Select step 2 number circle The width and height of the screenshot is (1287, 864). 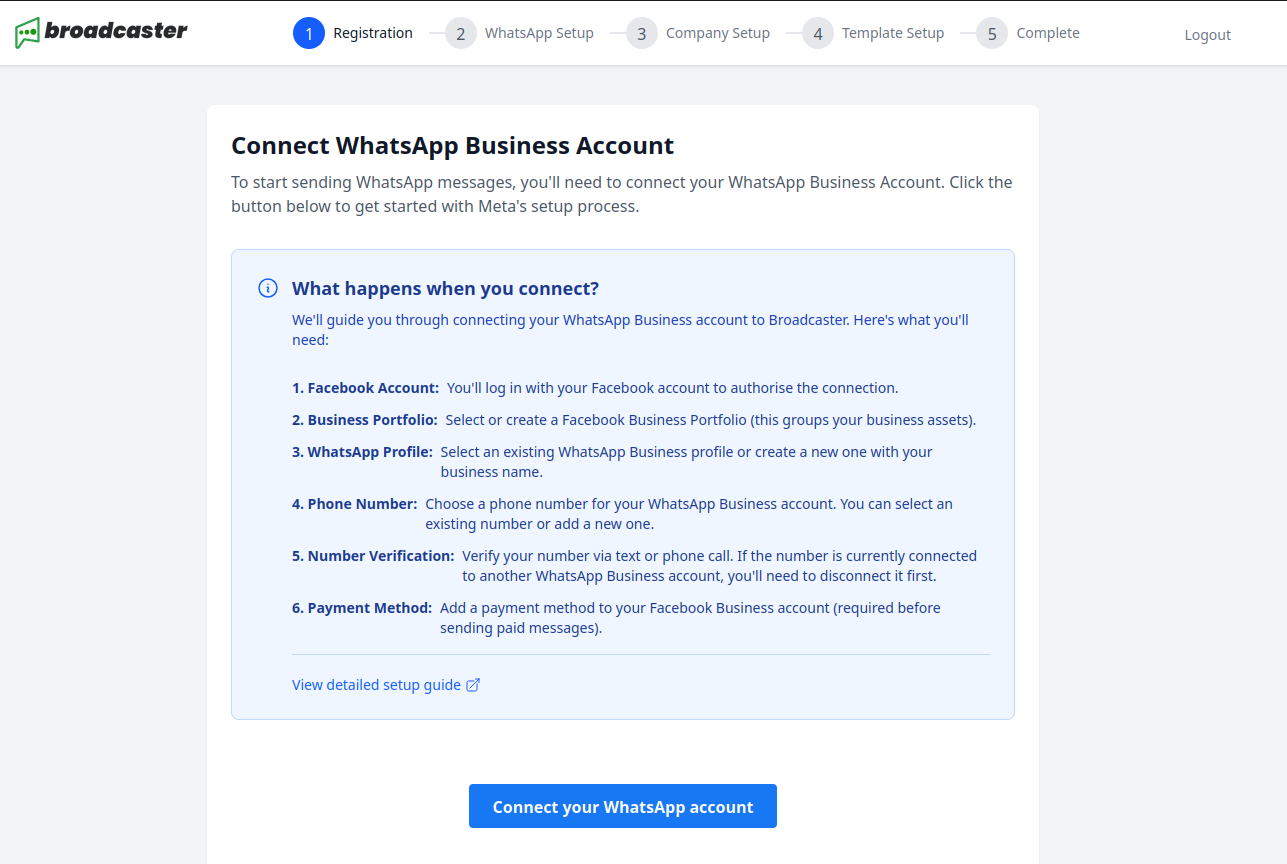pyautogui.click(x=461, y=33)
